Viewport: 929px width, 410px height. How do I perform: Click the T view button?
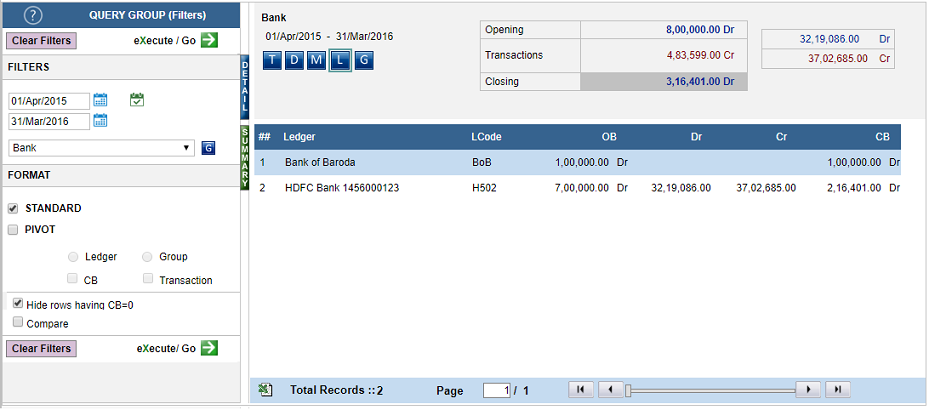272,60
